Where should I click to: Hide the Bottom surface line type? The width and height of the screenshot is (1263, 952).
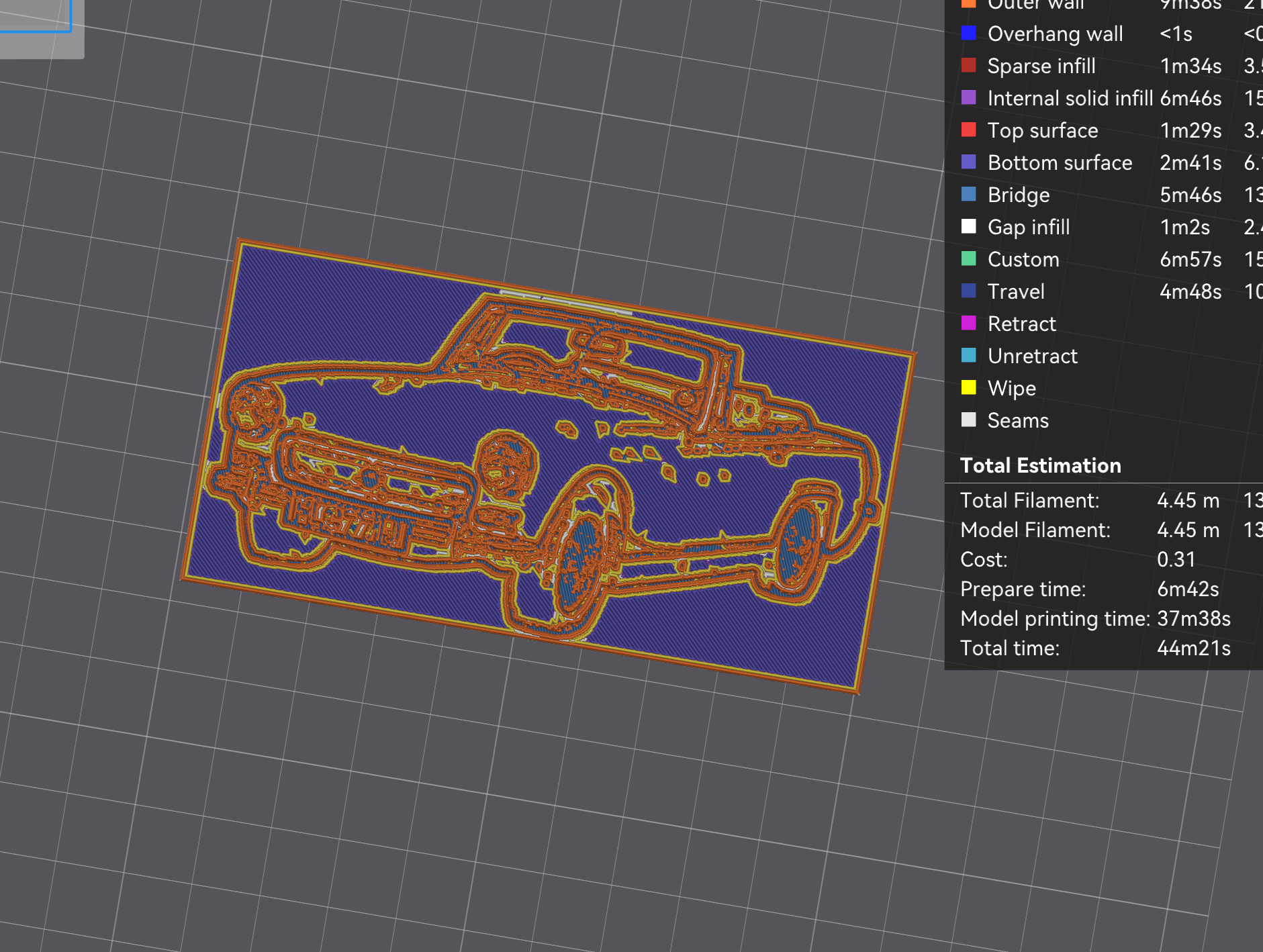tap(1060, 162)
